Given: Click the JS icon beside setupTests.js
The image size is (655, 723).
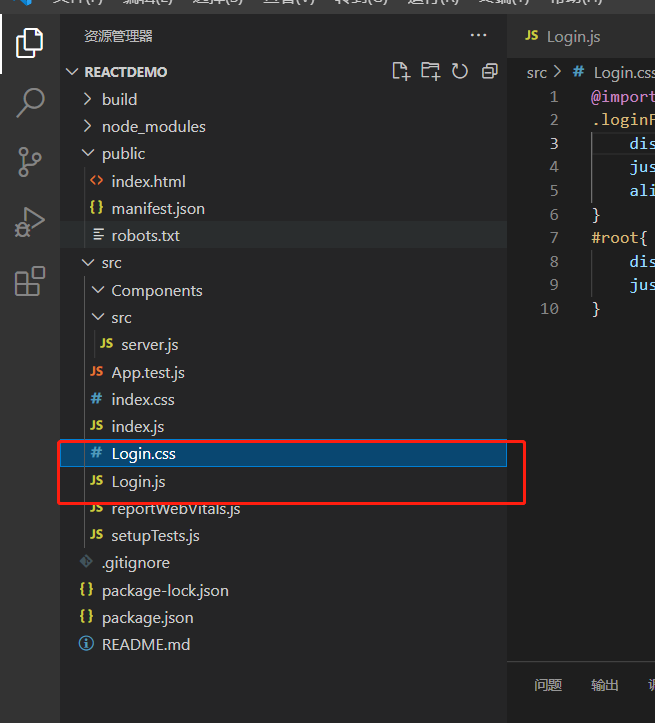Looking at the screenshot, I should pyautogui.click(x=96, y=534).
